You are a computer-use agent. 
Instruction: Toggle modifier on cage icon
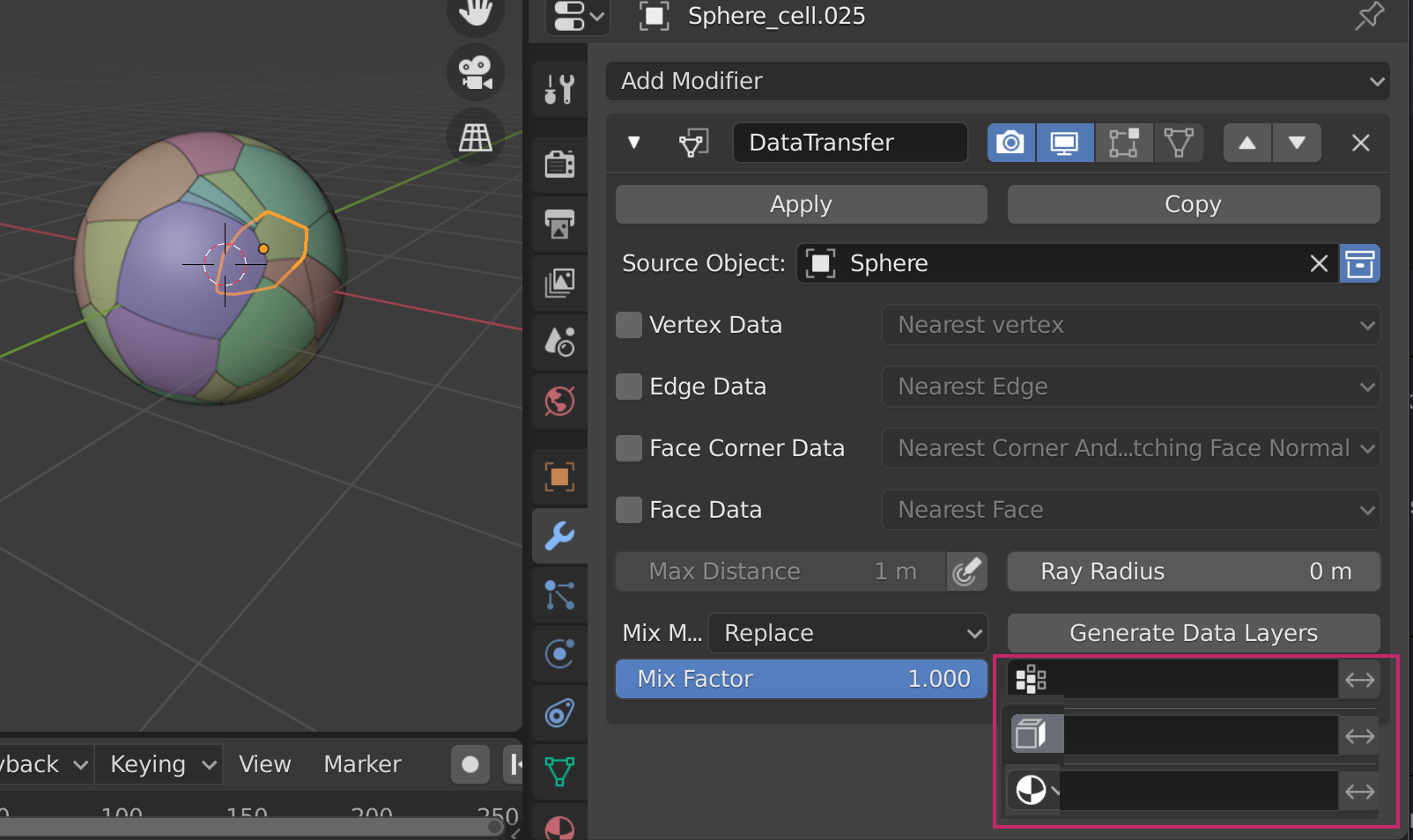1179,143
